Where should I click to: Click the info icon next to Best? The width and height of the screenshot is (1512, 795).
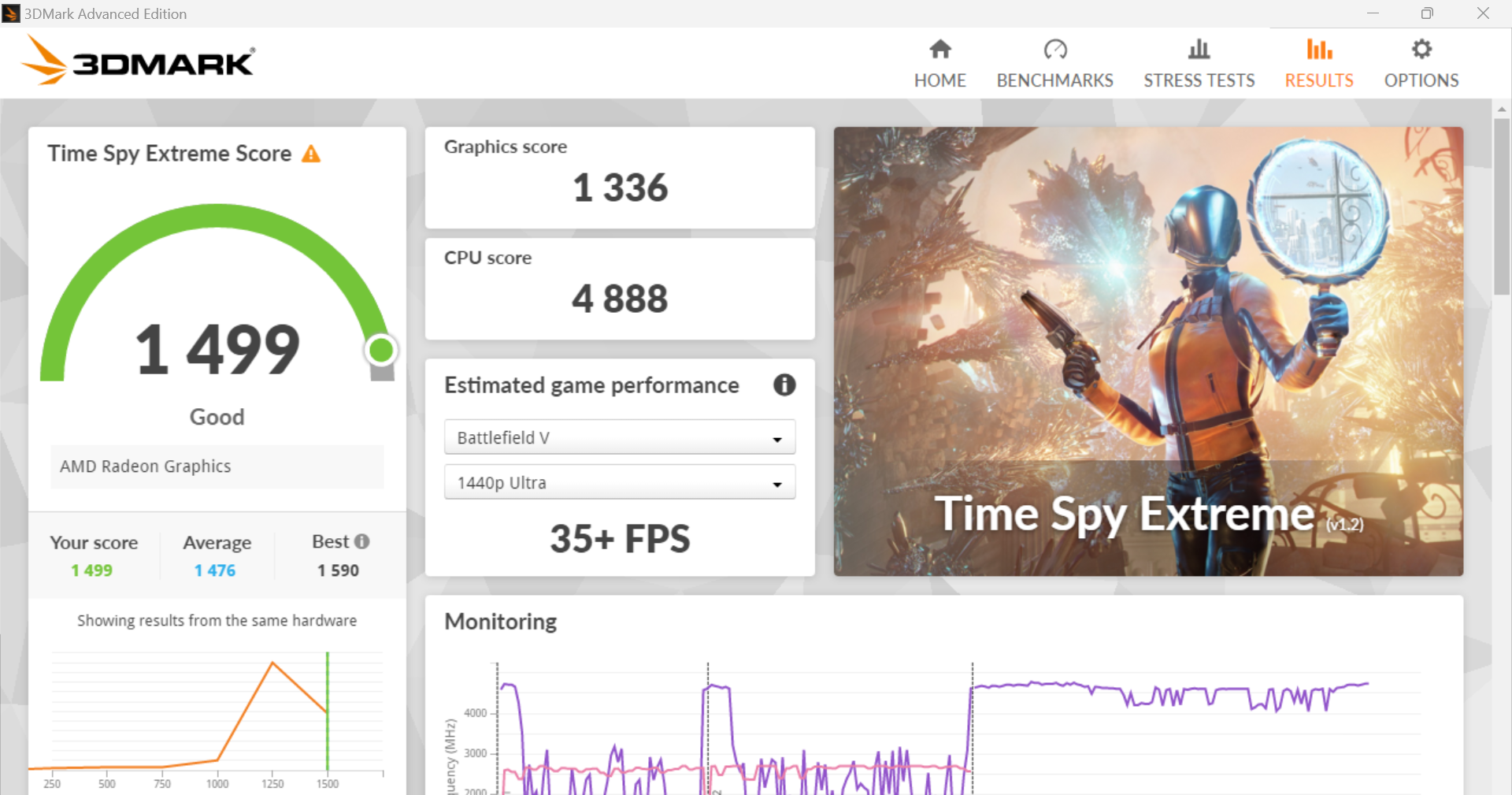pos(361,541)
